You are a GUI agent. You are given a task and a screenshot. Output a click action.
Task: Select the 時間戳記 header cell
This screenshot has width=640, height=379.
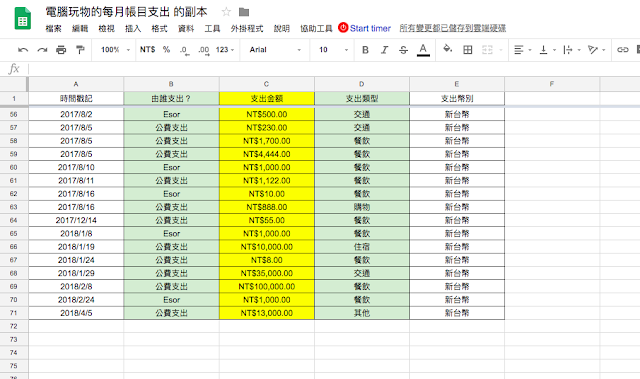(x=76, y=98)
